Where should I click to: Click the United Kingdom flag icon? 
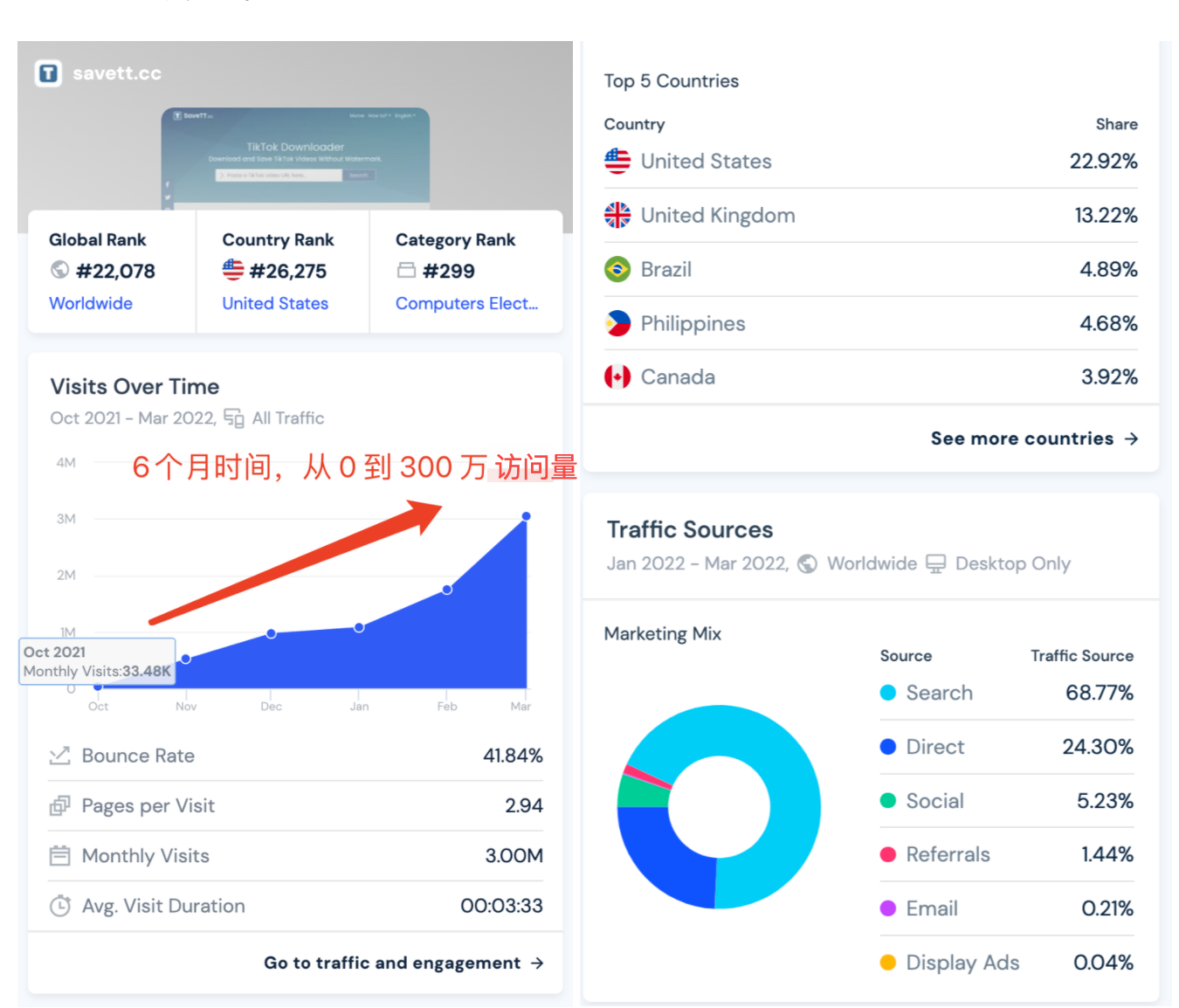pos(617,215)
